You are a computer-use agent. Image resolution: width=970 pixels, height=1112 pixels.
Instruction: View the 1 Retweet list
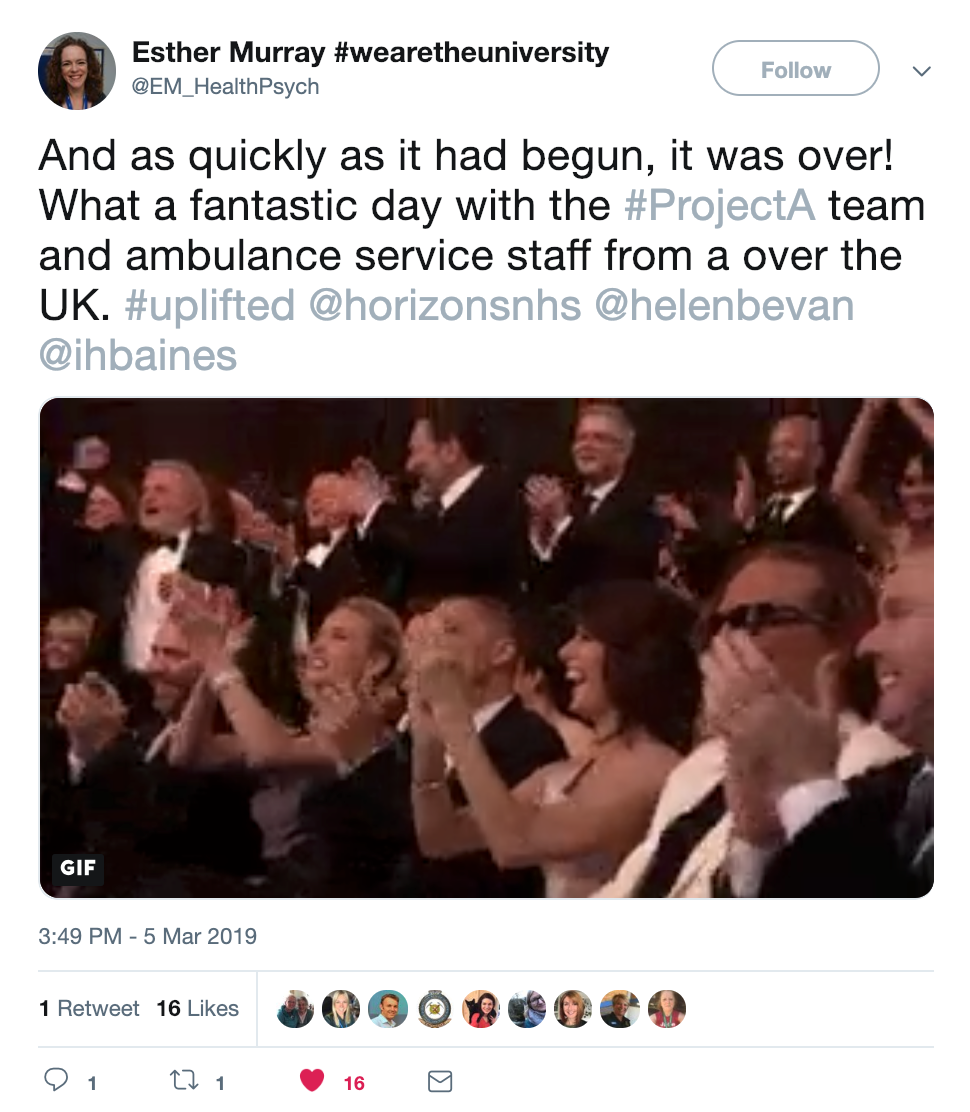[89, 1008]
